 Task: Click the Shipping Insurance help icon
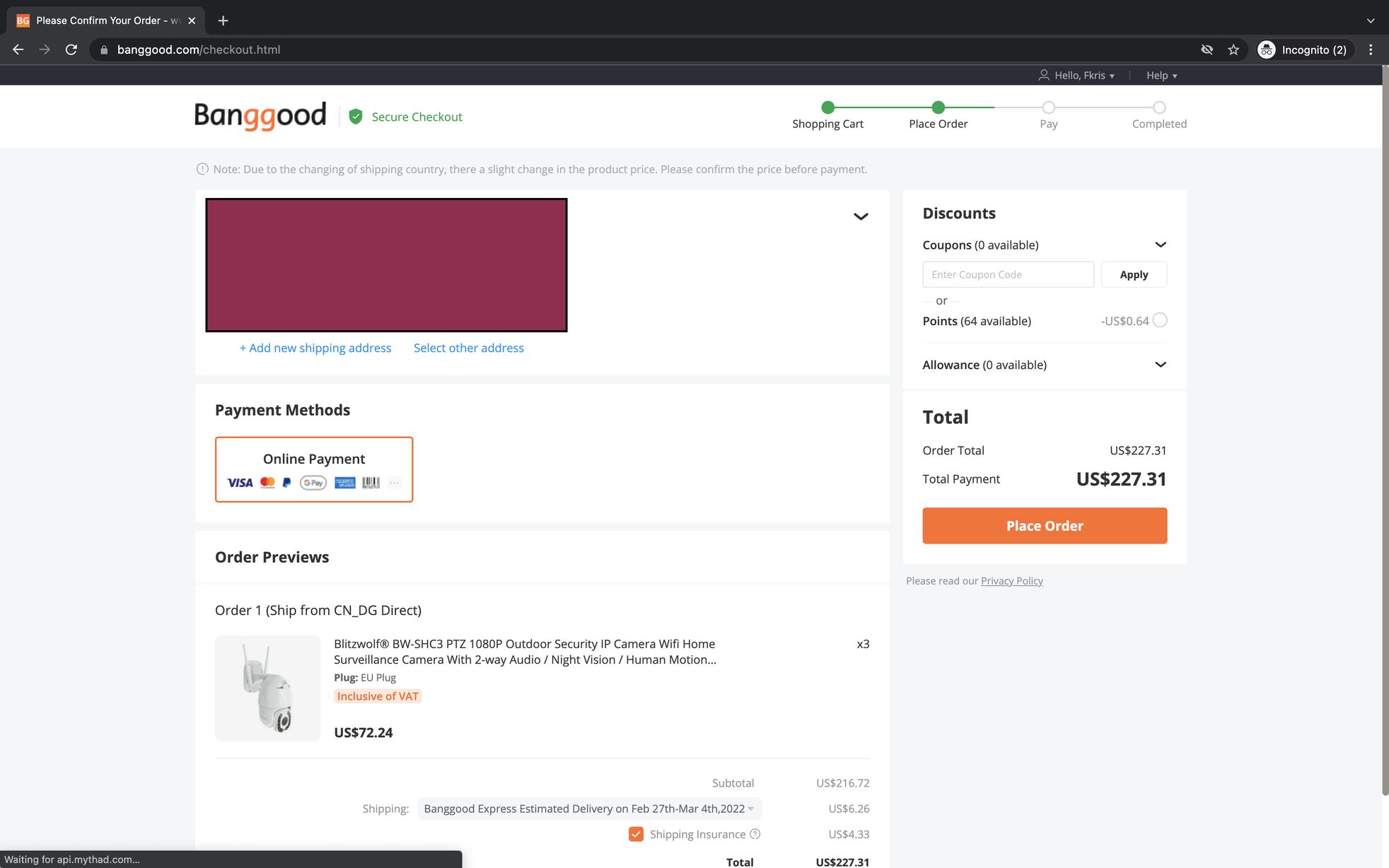click(755, 834)
